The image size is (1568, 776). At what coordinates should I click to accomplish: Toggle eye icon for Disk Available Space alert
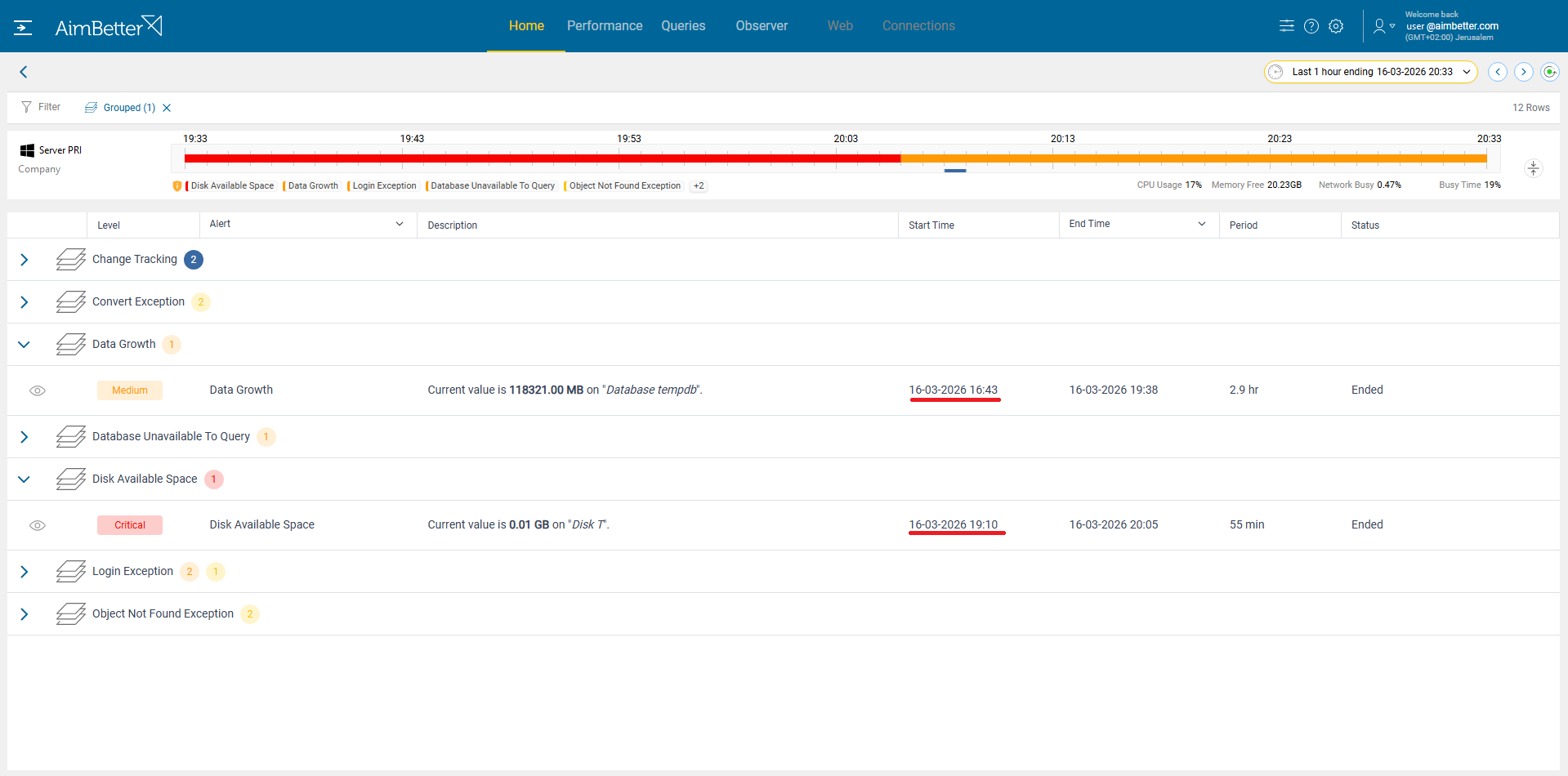point(38,525)
